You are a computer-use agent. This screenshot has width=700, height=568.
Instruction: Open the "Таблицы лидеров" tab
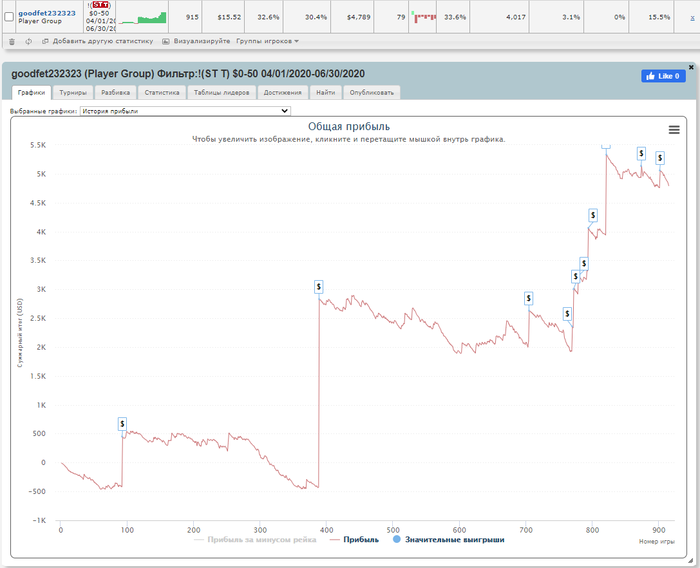tap(221, 92)
